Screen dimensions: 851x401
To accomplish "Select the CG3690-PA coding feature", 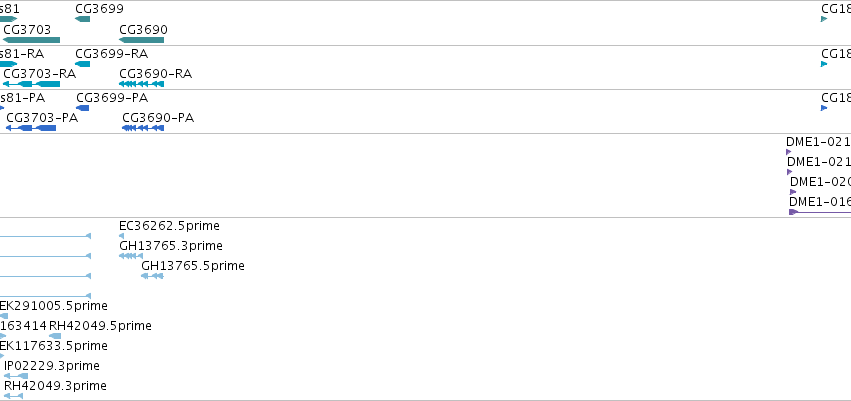I will [x=143, y=128].
